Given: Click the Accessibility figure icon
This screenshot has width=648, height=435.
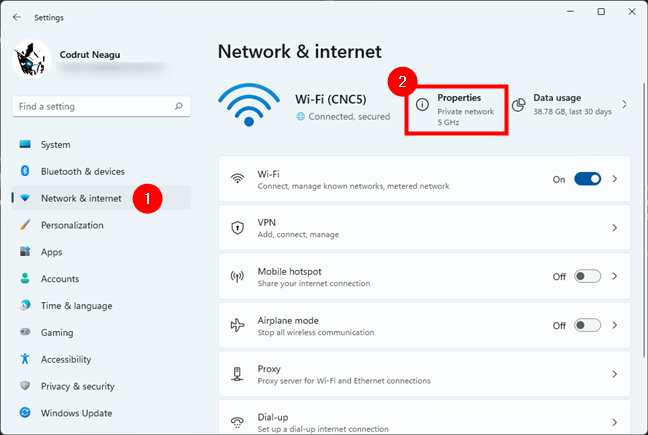Looking at the screenshot, I should [x=25, y=359].
